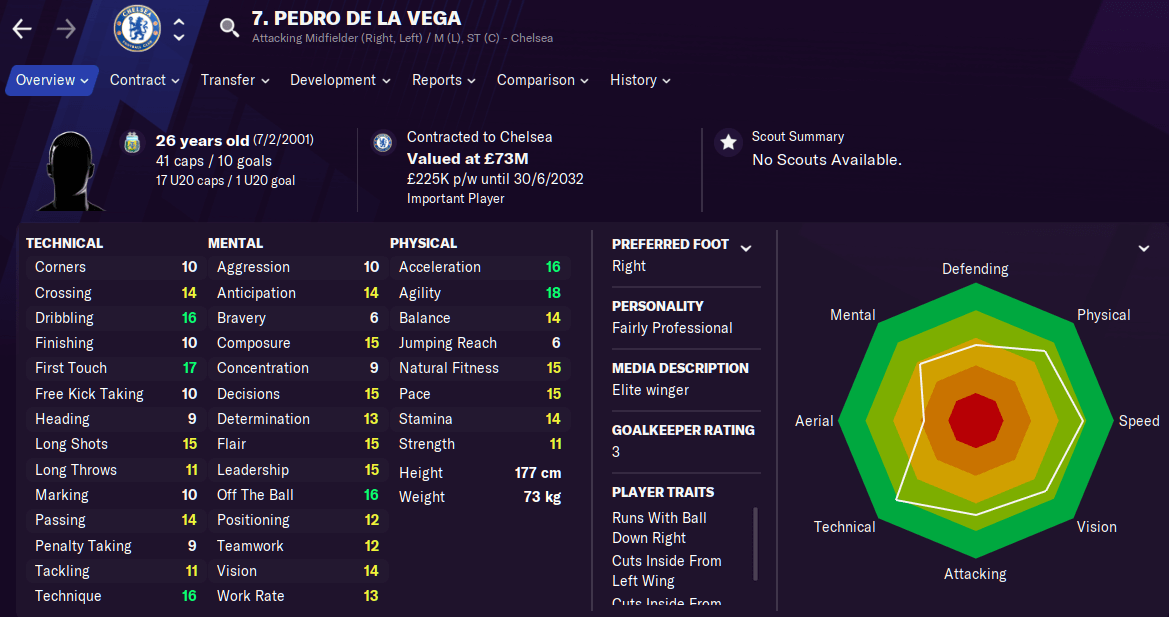Open the Comparison menu
1169x617 pixels.
(x=543, y=80)
